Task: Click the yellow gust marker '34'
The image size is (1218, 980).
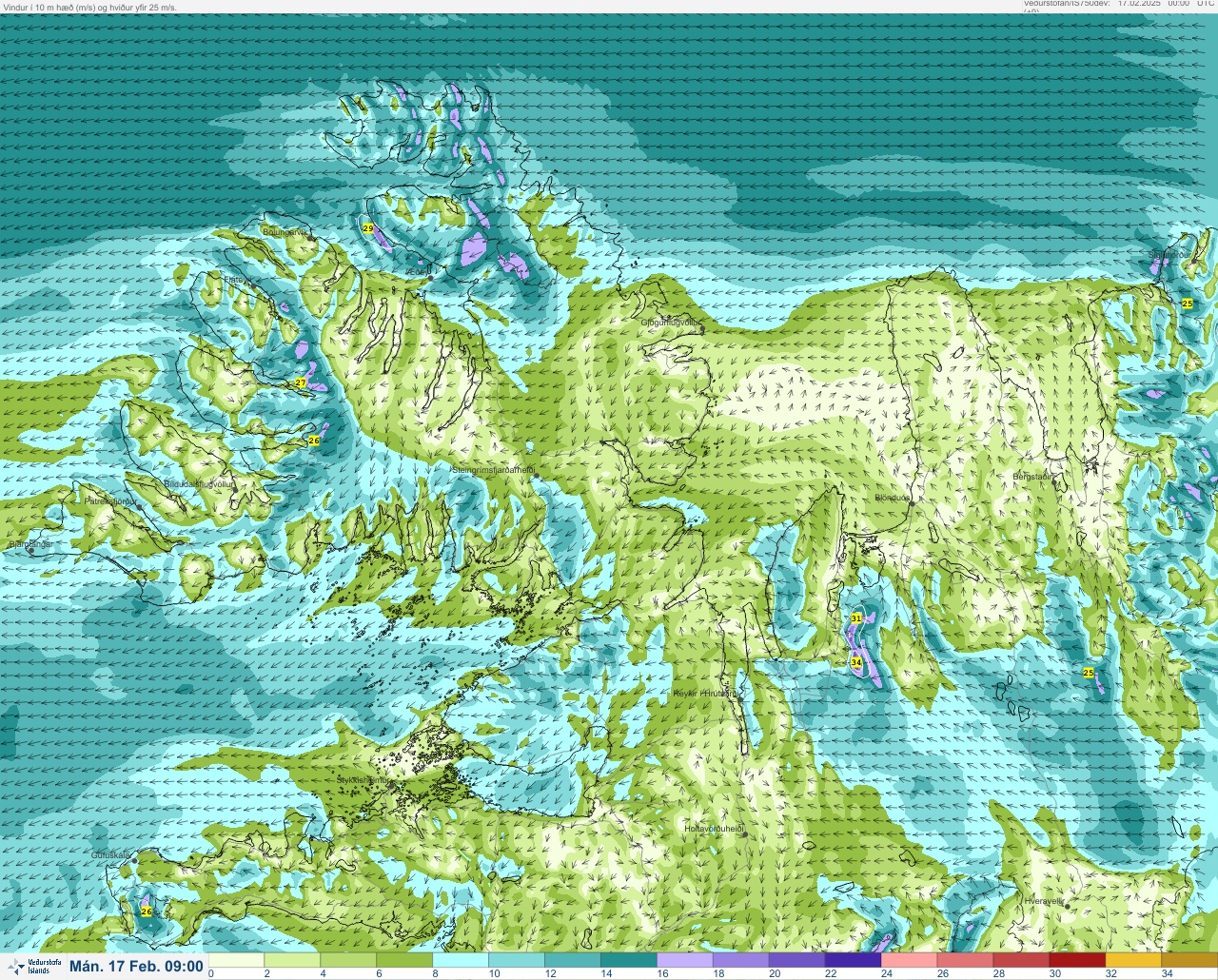Action: coord(856,662)
